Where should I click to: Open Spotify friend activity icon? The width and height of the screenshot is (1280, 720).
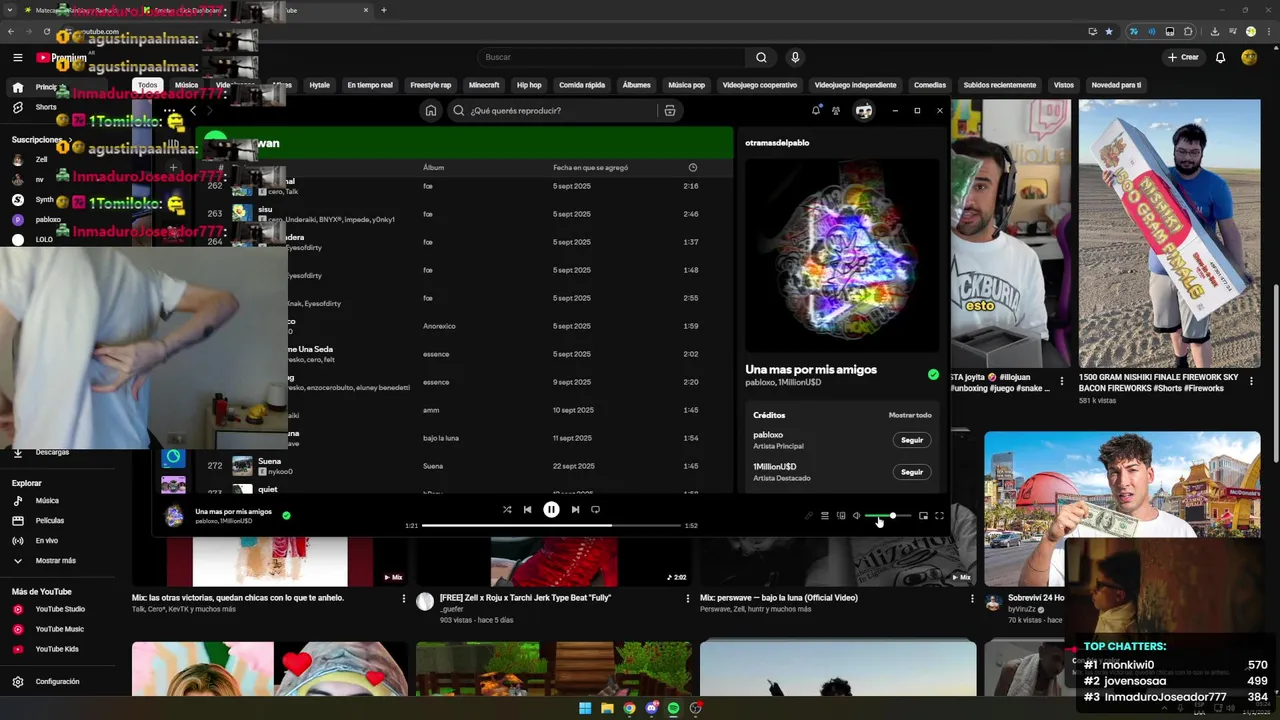tap(836, 110)
